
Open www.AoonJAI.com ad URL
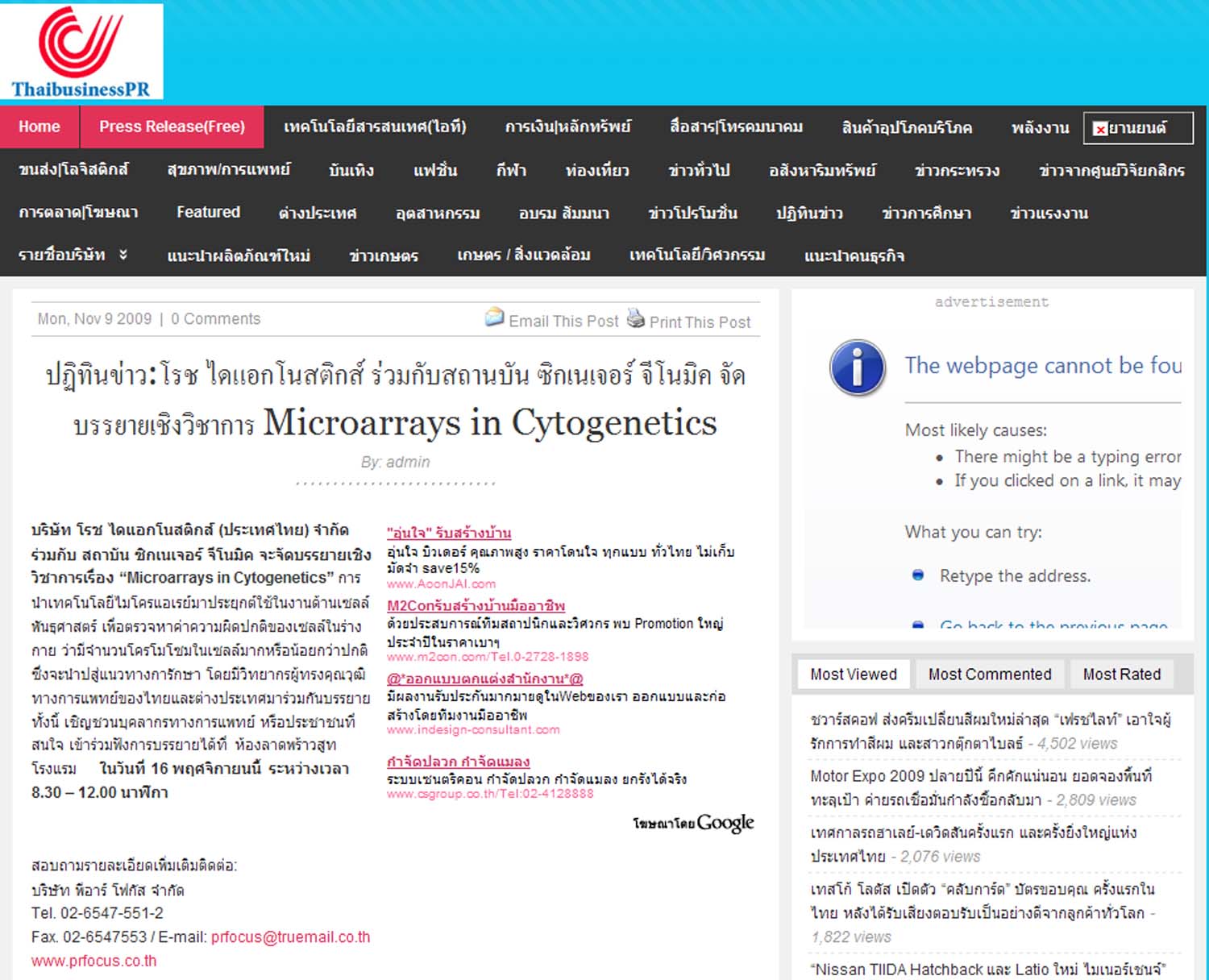pos(442,584)
